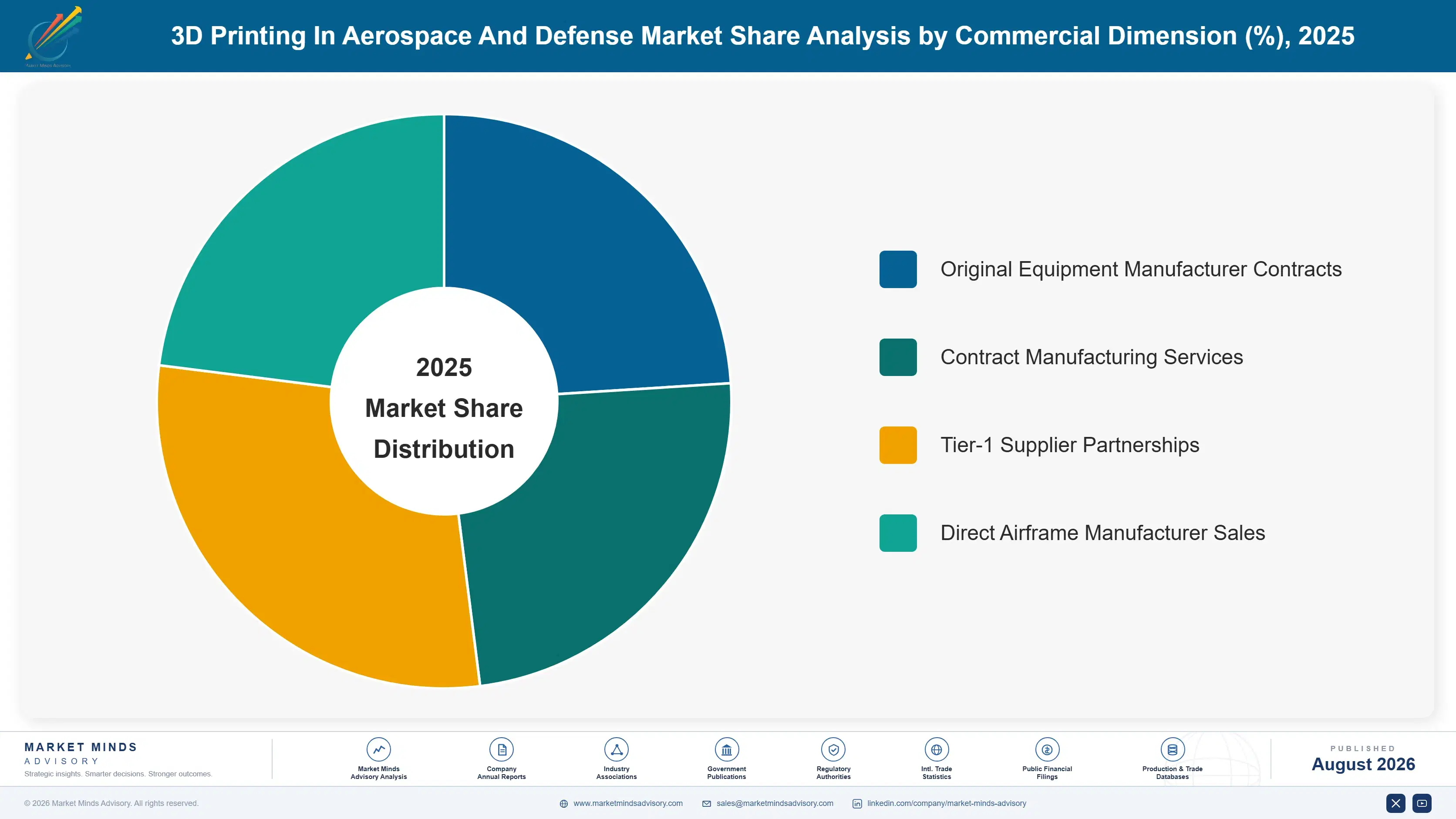Viewport: 1456px width, 819px height.
Task: Click the 'Public Financial Filings' source label
Action: pyautogui.click(x=1047, y=773)
